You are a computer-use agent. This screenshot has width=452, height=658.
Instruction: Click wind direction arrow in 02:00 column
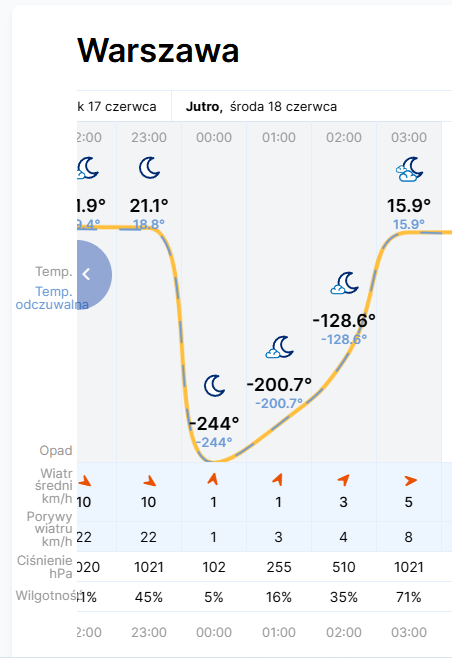click(x=343, y=480)
